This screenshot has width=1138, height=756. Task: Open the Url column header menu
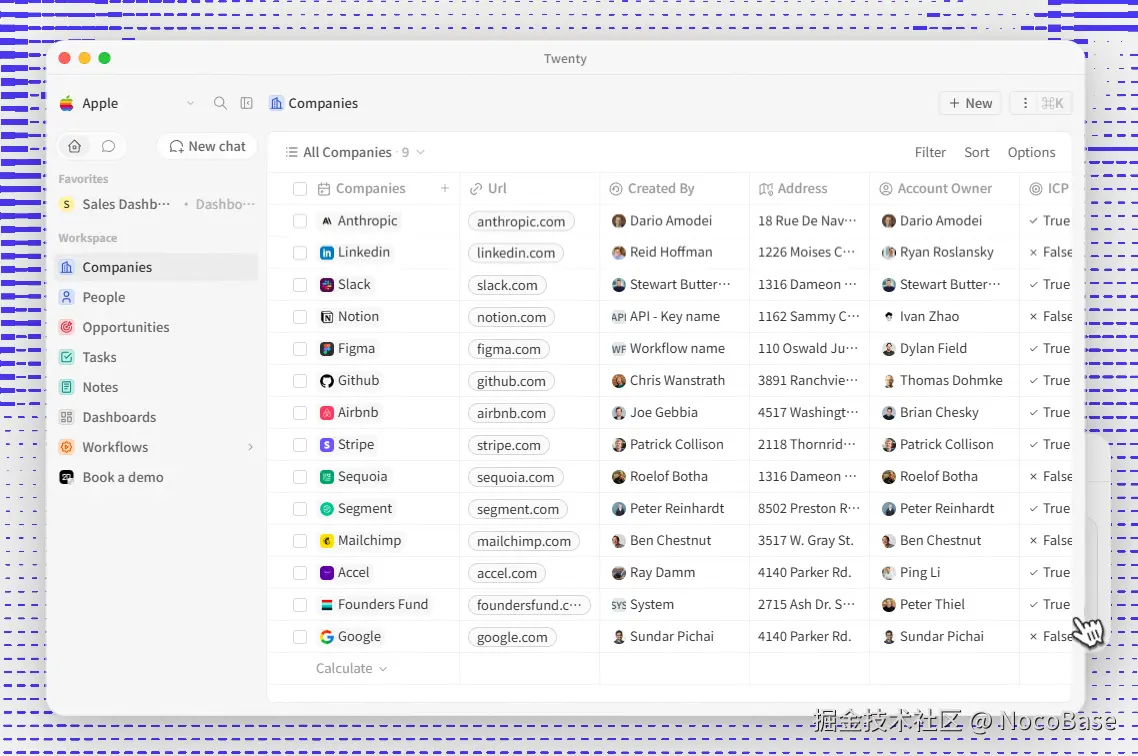tap(530, 189)
